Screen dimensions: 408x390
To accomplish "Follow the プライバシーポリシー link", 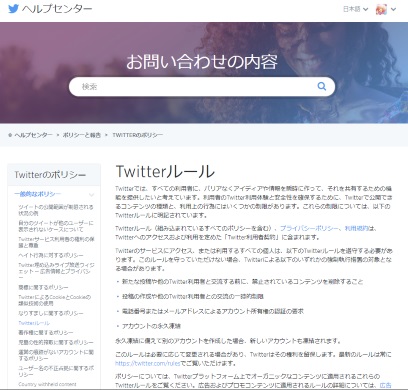I will coord(309,228).
